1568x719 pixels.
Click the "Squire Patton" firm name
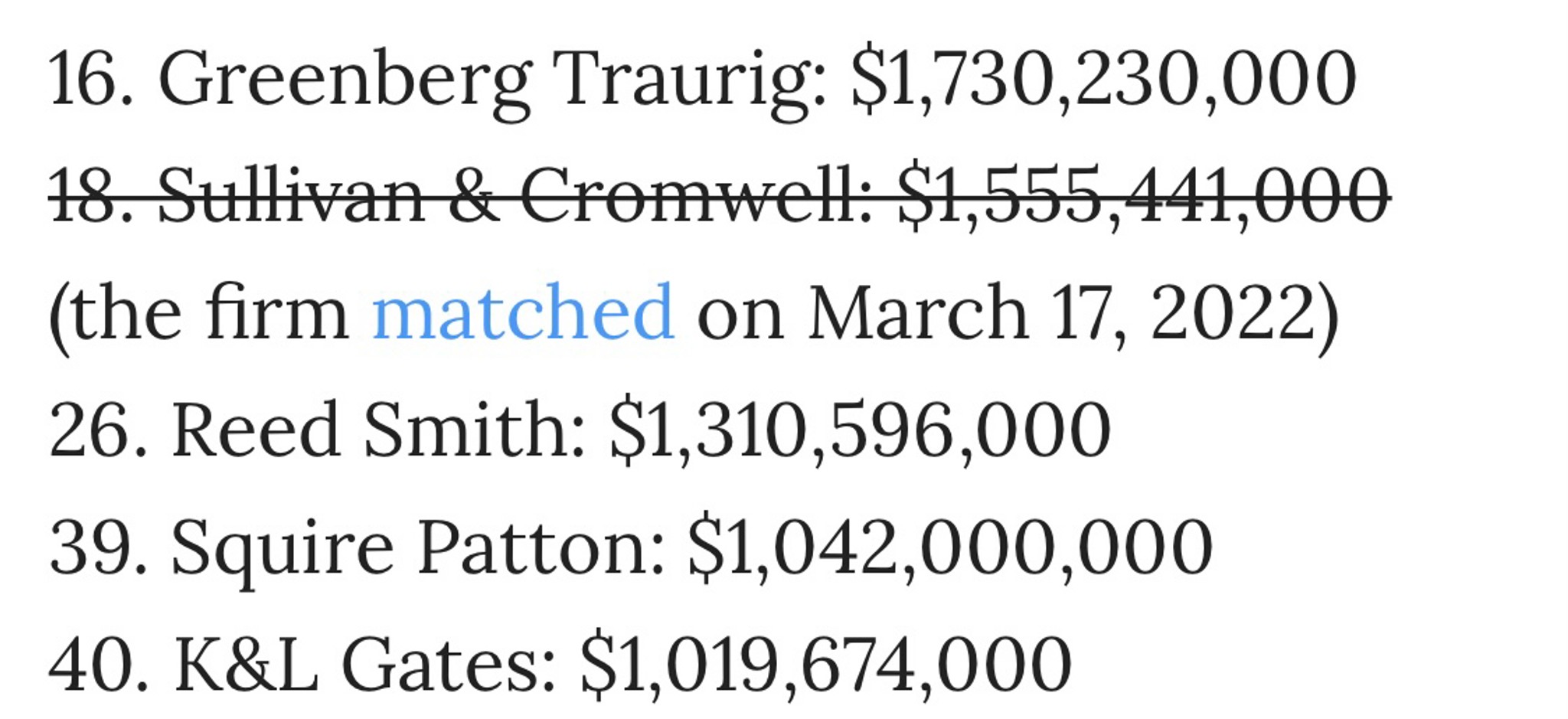[418, 547]
